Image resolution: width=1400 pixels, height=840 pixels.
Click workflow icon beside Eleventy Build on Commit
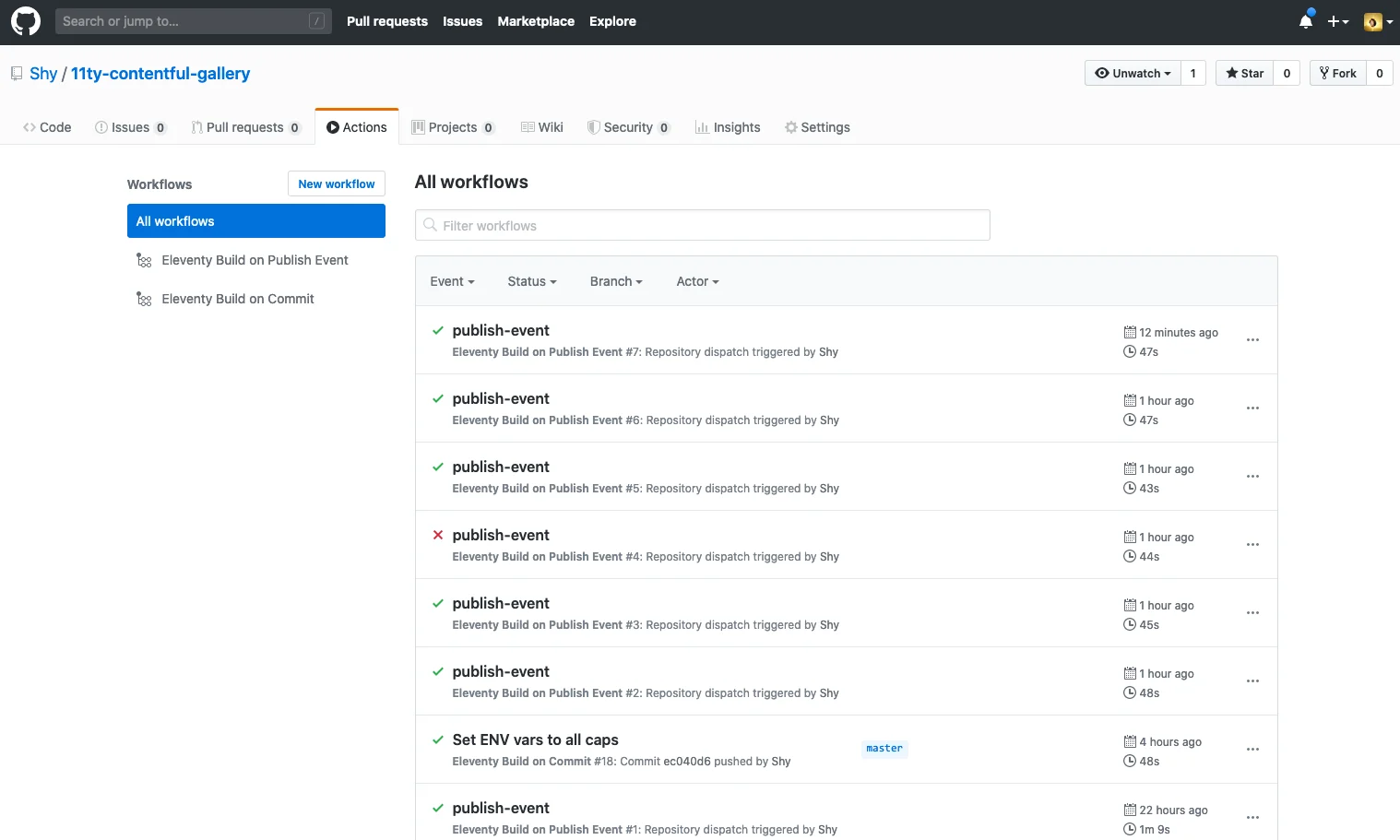(x=144, y=300)
